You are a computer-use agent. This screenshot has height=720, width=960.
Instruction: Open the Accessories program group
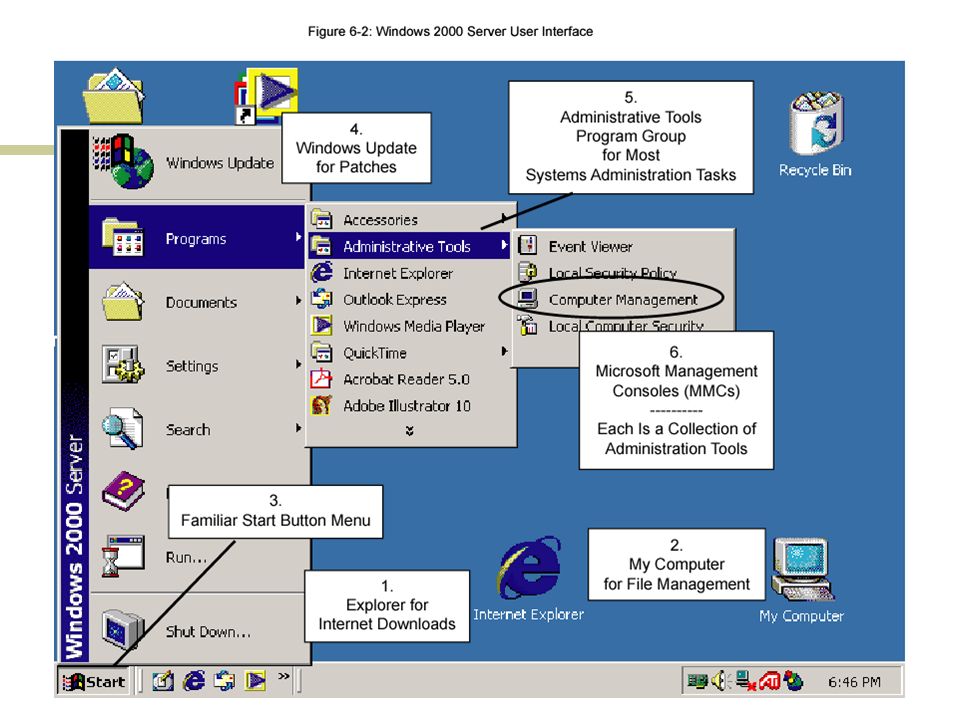(x=409, y=220)
